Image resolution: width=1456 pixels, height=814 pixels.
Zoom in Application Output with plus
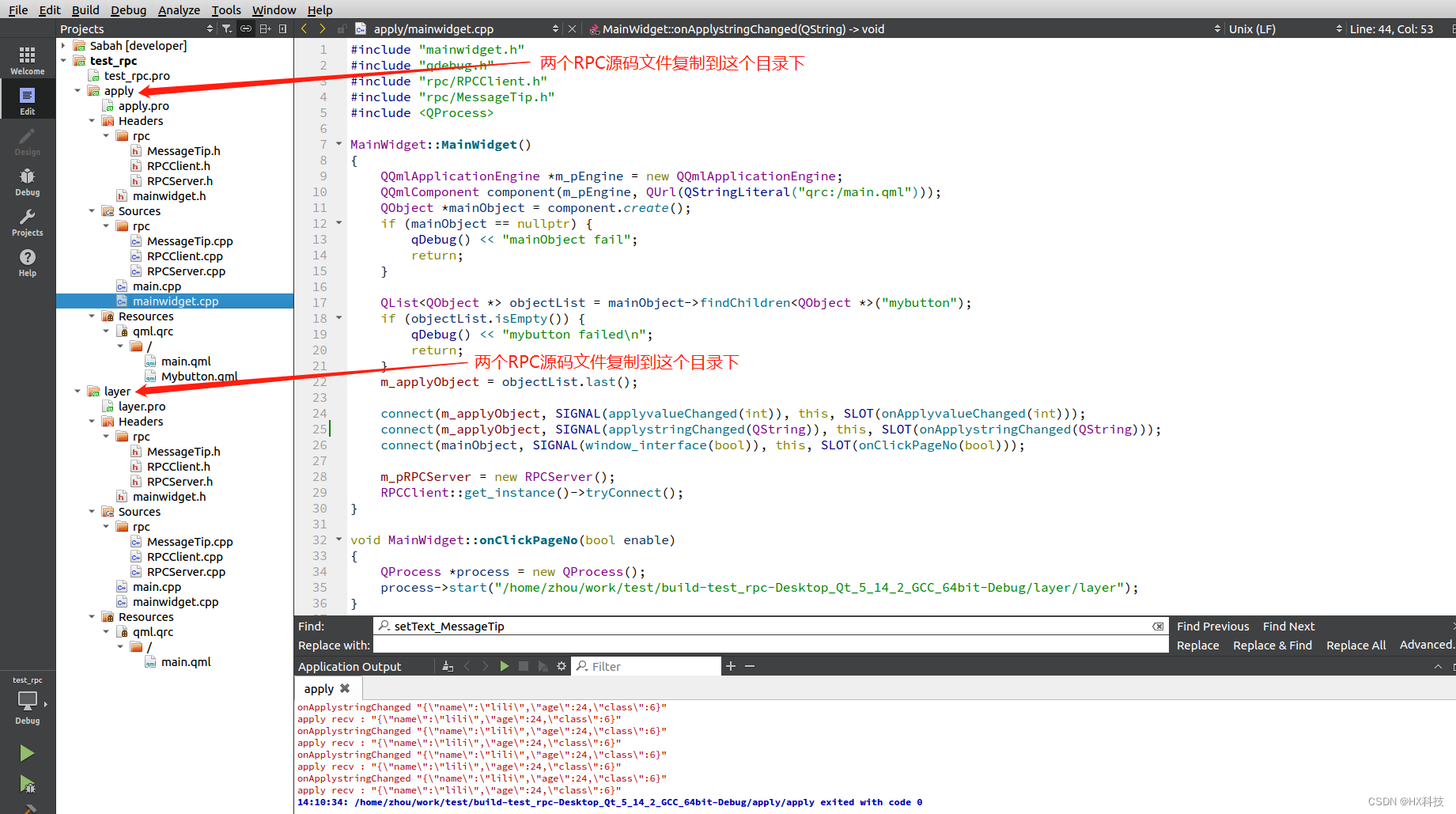731,666
